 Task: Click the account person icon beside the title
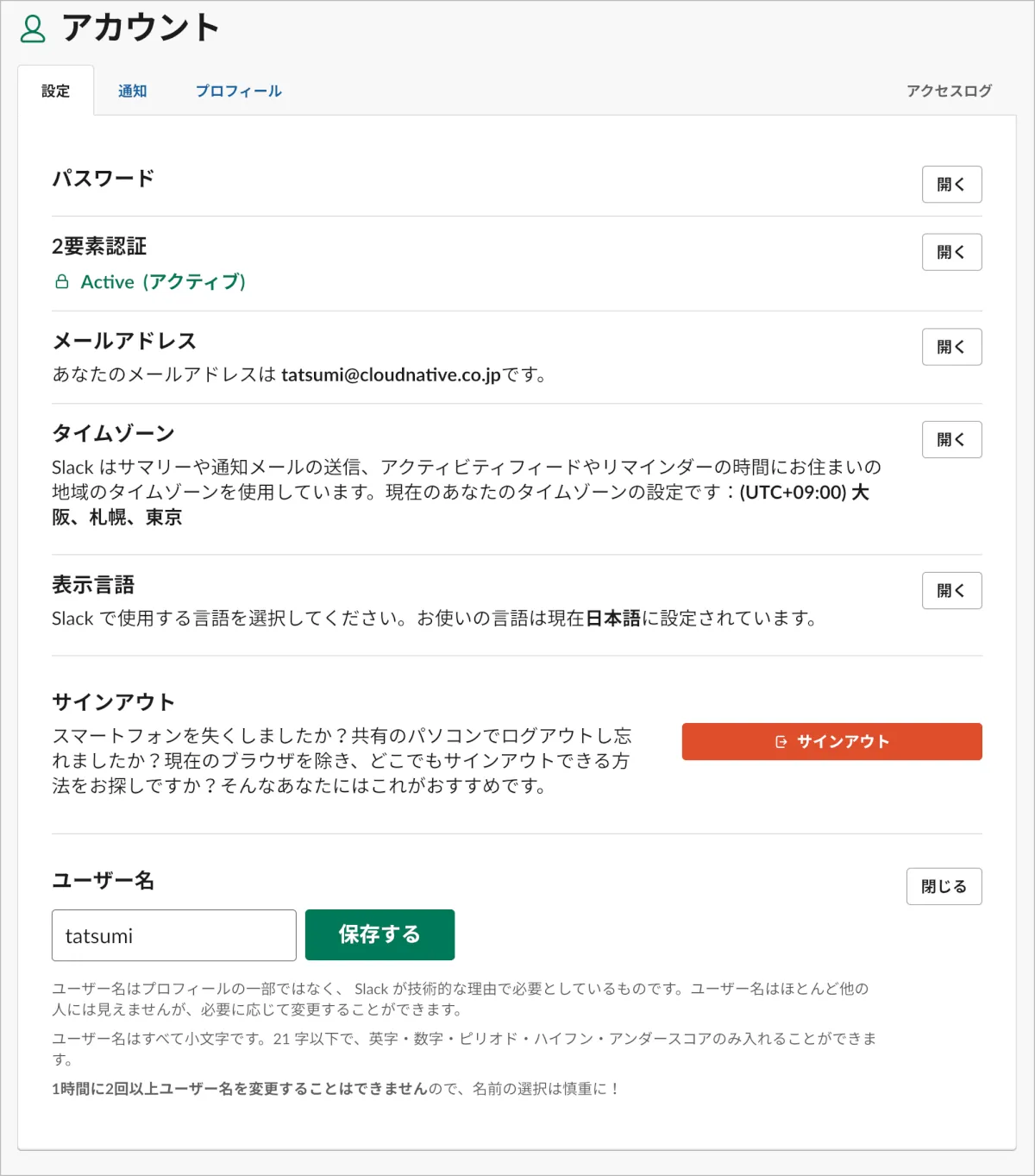33,28
